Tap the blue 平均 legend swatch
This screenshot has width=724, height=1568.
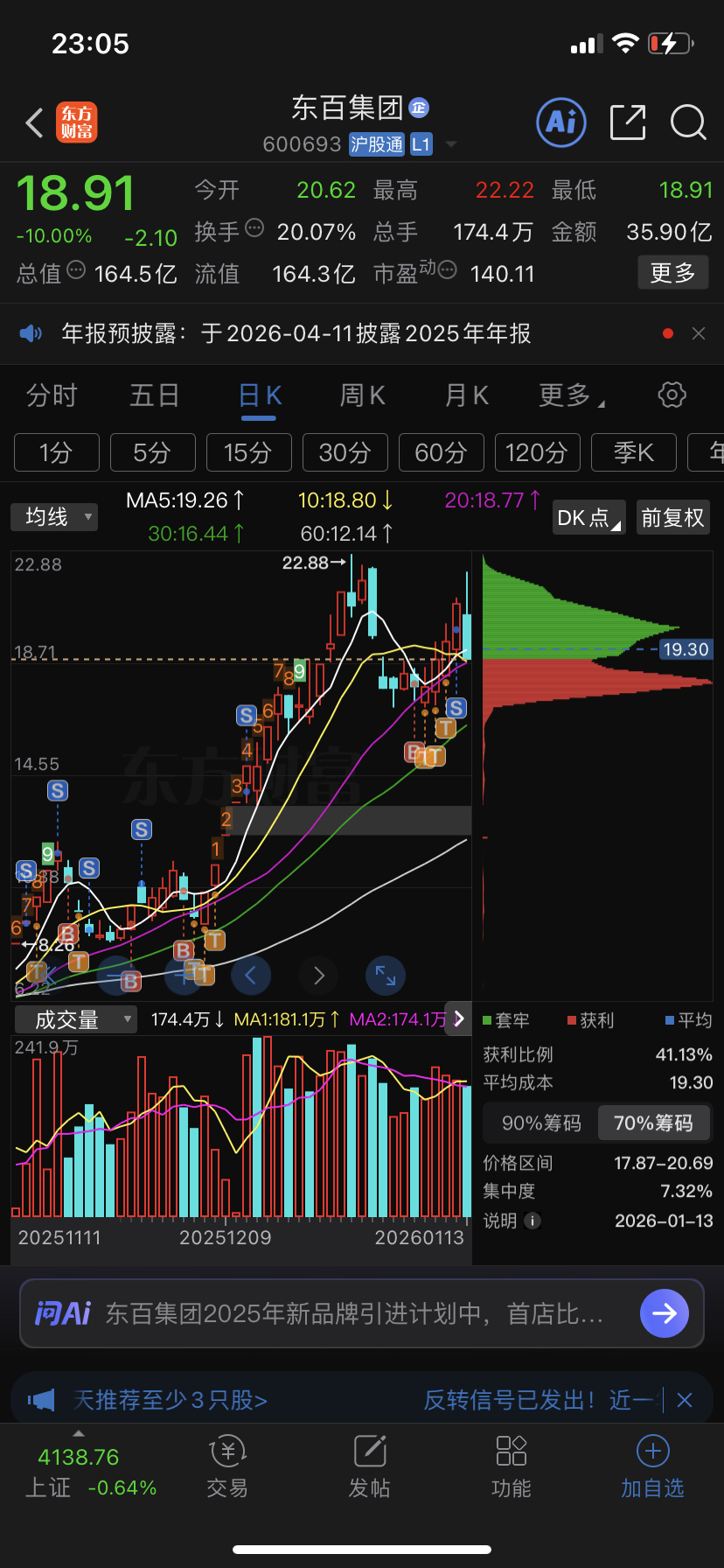670,1020
